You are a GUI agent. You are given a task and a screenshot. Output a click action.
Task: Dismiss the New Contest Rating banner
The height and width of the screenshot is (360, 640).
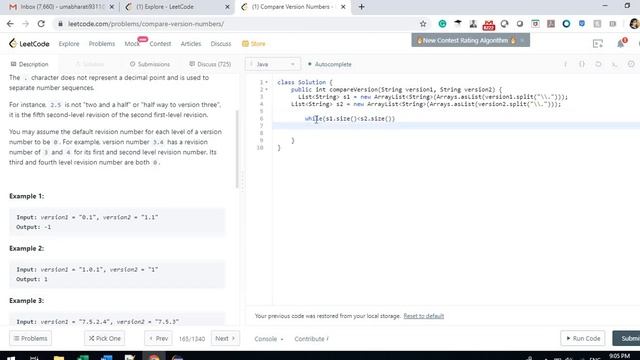pos(522,40)
